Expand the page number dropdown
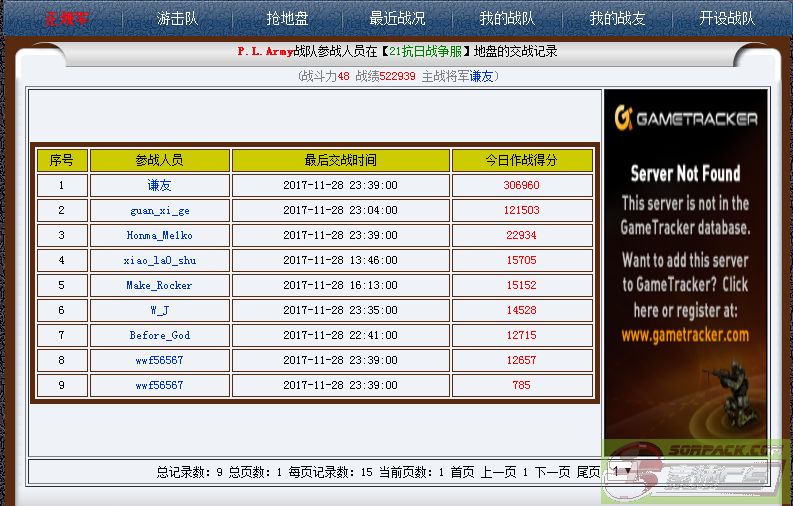Screen dimensions: 793x506 click(620, 471)
